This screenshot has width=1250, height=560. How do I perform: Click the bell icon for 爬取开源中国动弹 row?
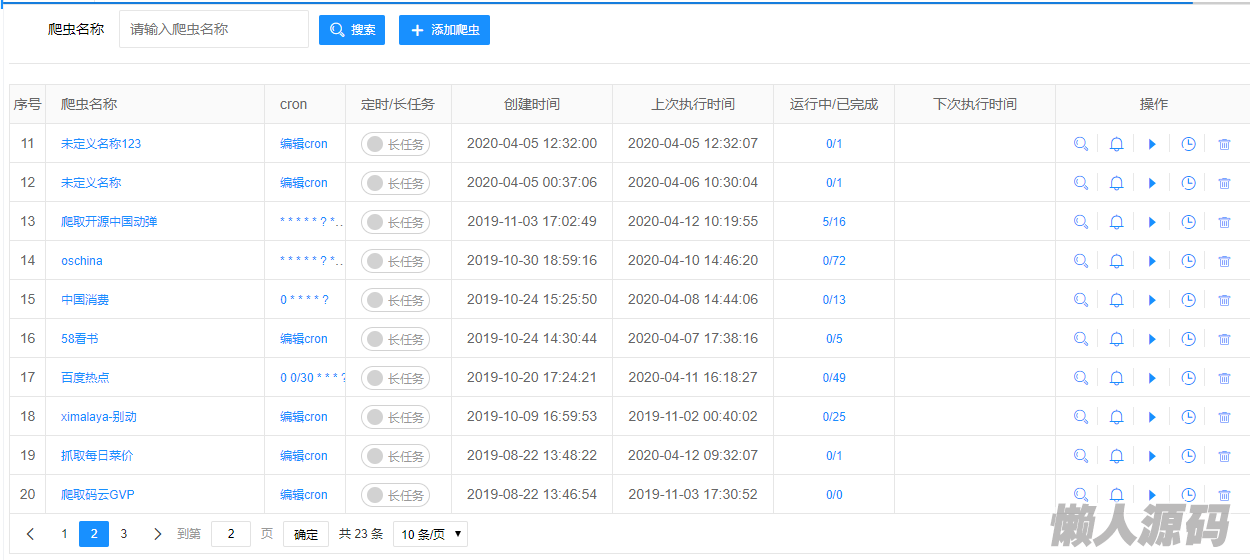(x=1116, y=222)
